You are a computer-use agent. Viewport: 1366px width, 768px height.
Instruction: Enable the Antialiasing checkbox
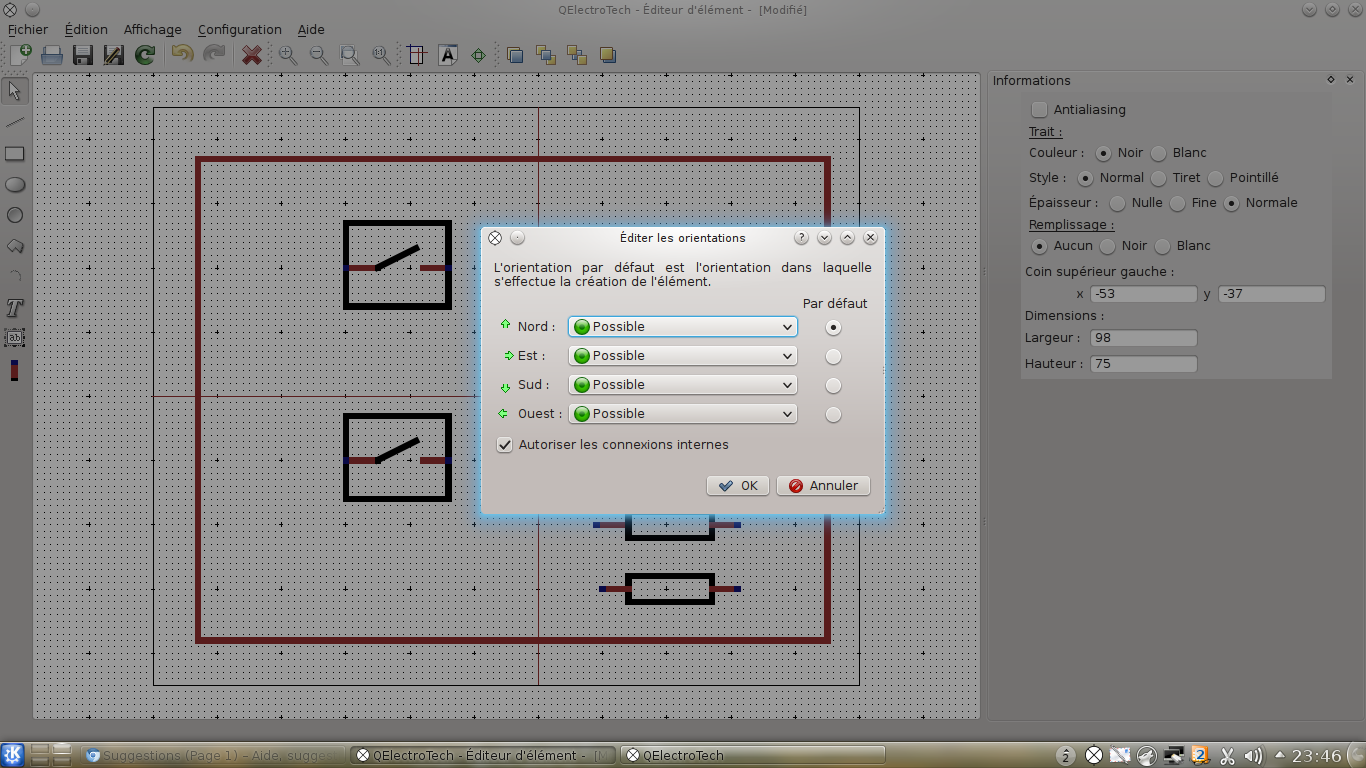[x=1040, y=110]
